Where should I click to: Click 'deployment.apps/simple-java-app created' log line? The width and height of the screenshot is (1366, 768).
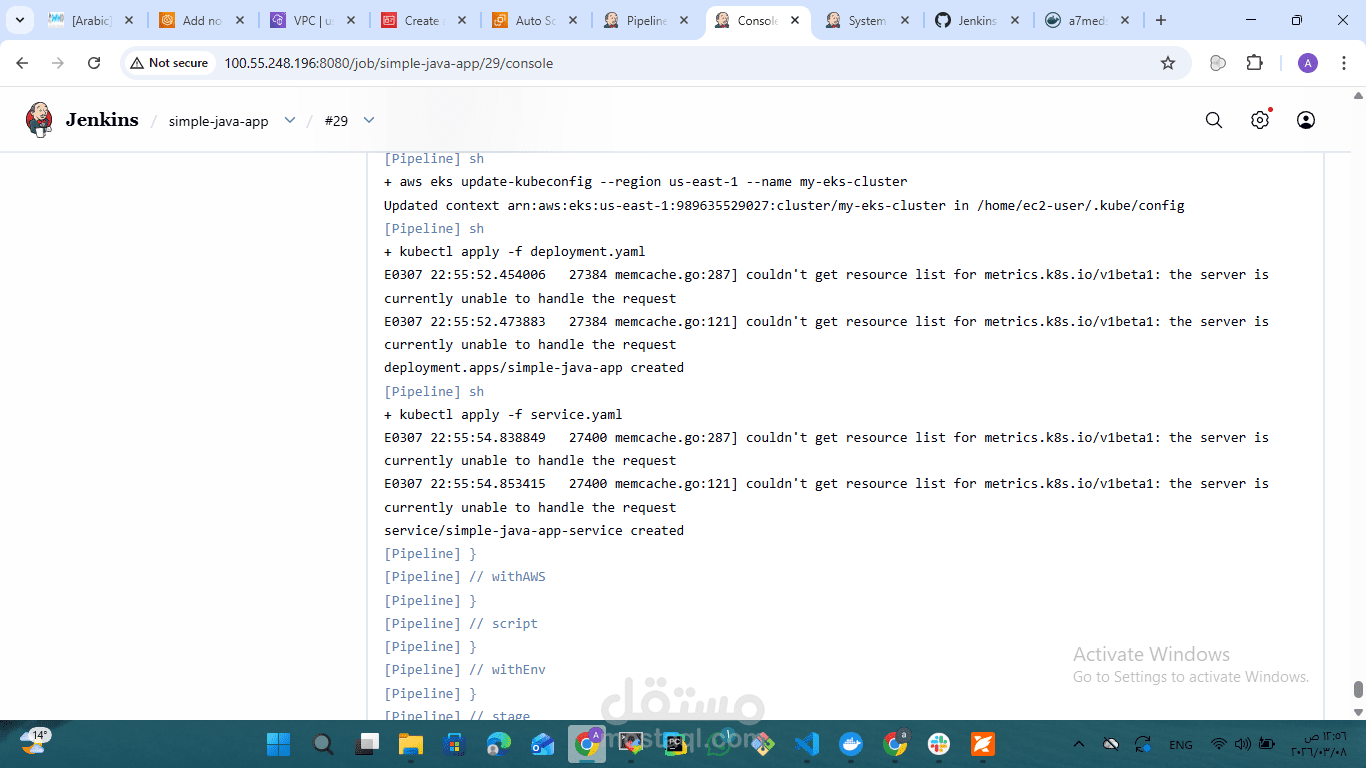pos(534,368)
